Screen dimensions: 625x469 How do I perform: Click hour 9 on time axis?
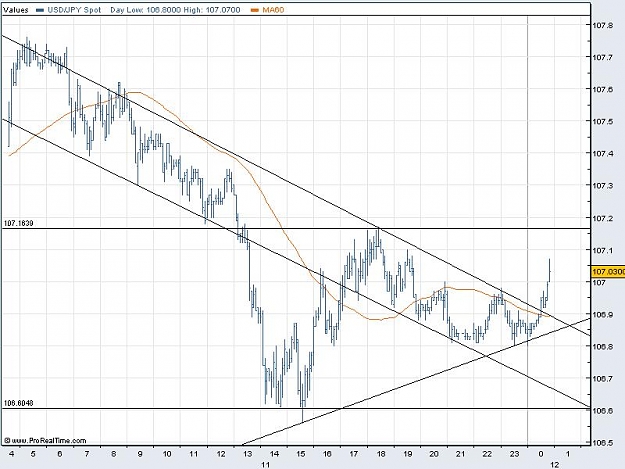[x=140, y=453]
